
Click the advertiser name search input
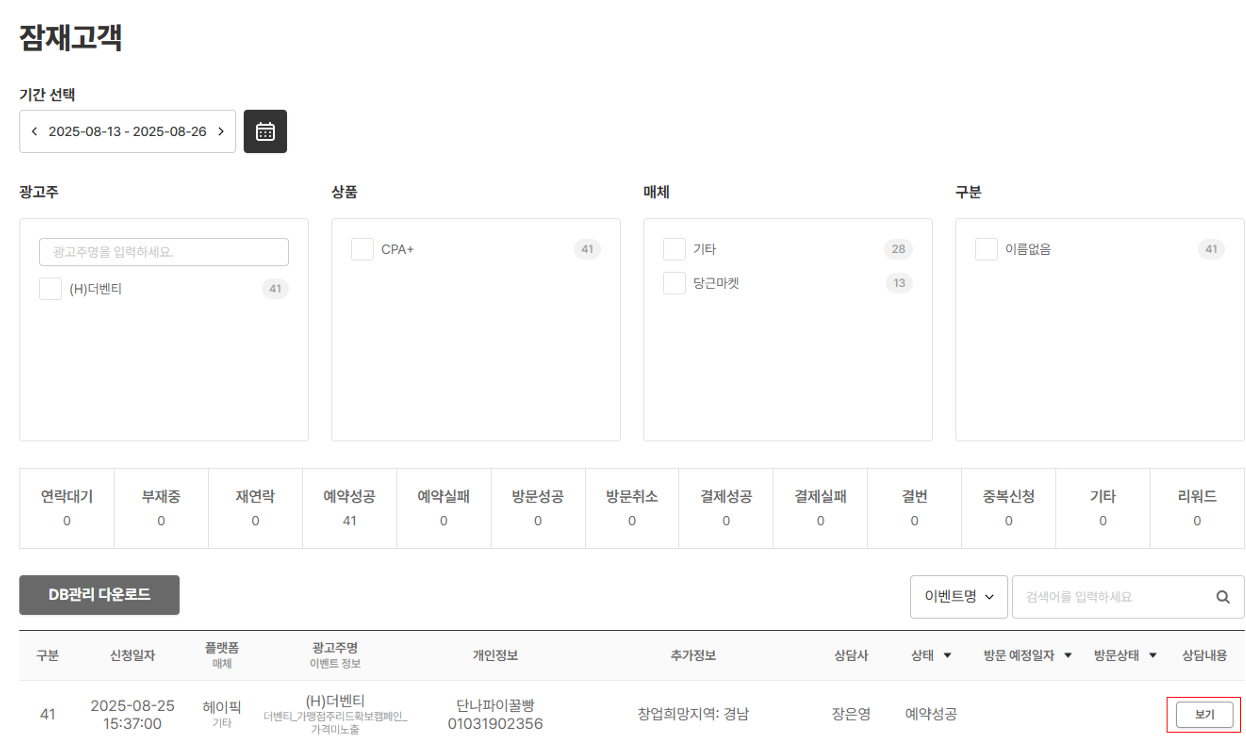[x=163, y=251]
